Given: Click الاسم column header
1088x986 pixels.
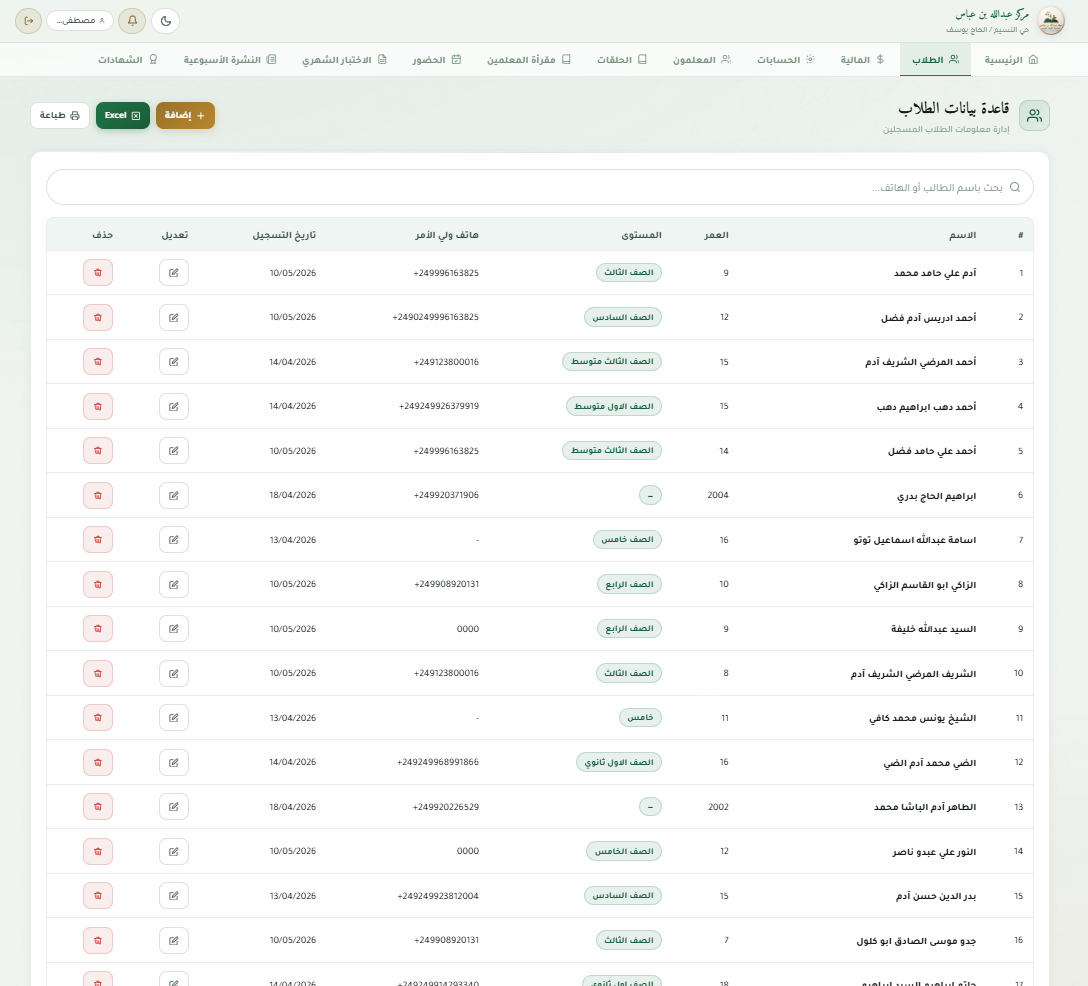Looking at the screenshot, I should click(962, 235).
